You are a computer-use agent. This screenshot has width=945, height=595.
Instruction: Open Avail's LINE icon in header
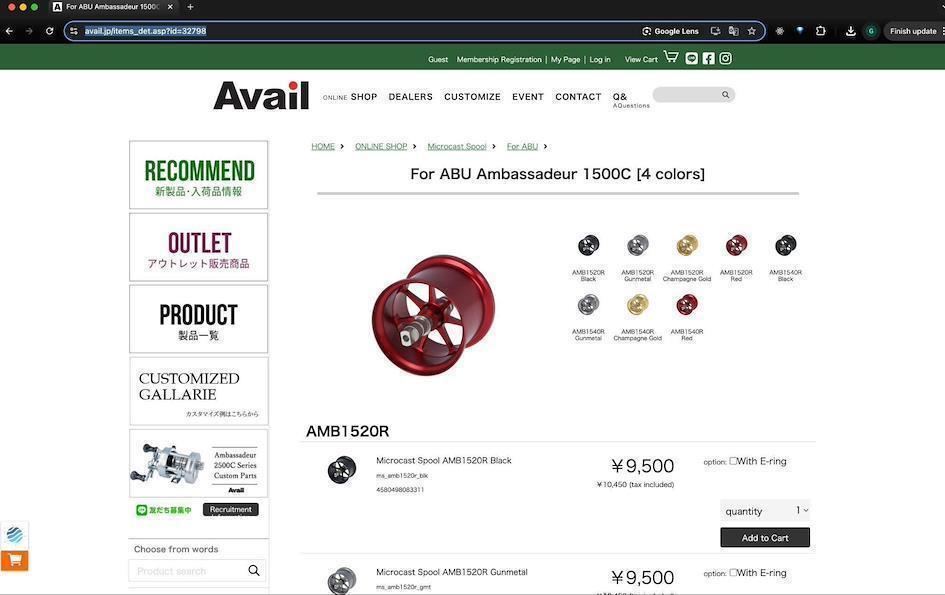click(691, 58)
